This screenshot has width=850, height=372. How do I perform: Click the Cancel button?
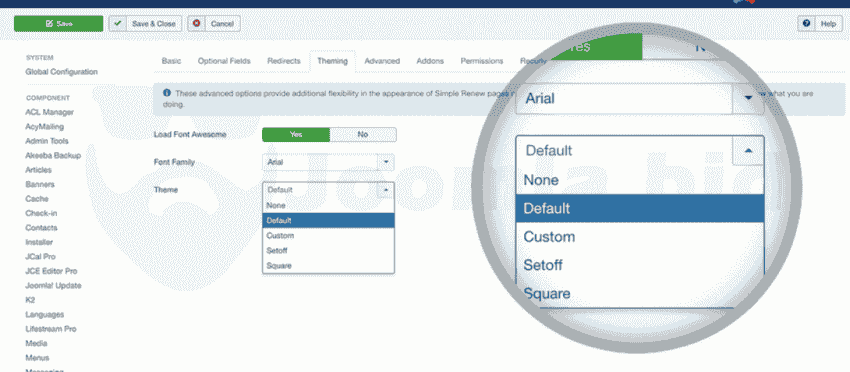214,24
